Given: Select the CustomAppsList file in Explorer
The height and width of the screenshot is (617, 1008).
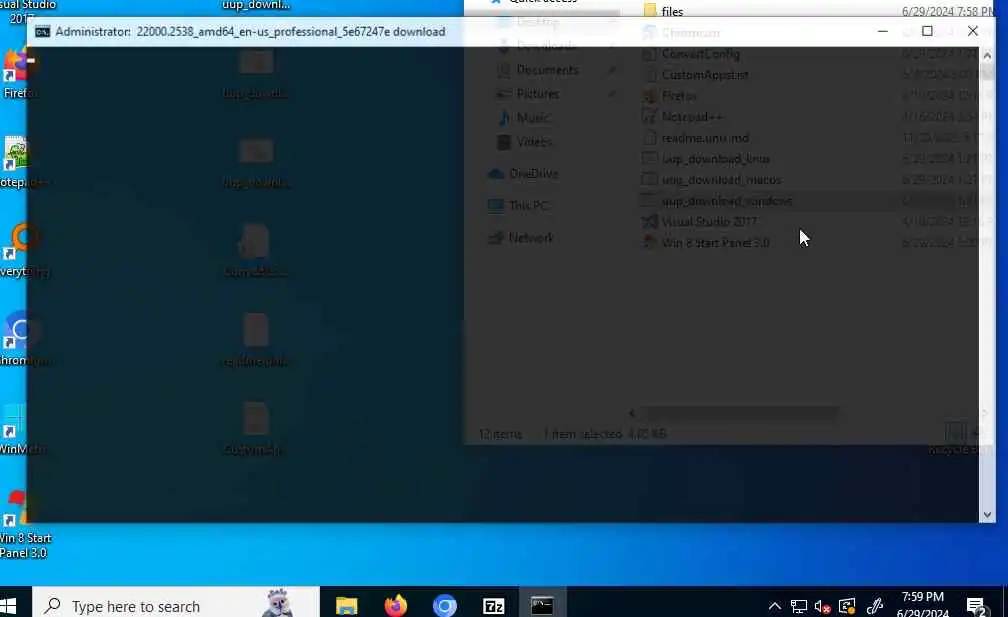Looking at the screenshot, I should (x=705, y=75).
